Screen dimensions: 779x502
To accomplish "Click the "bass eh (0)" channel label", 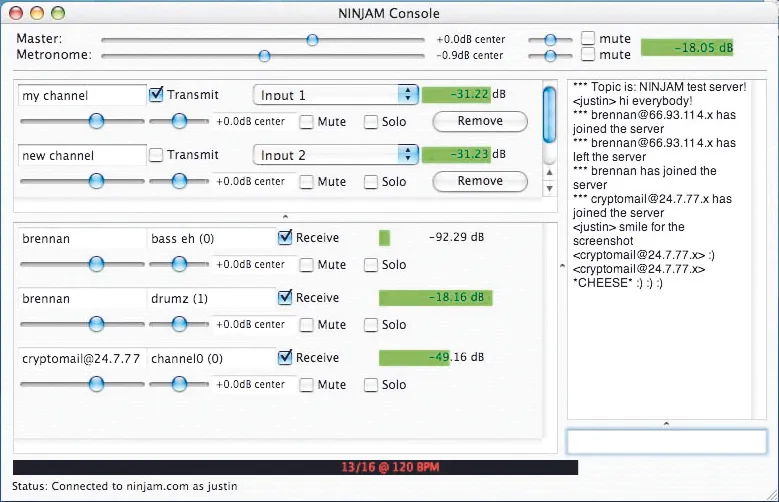I will [182, 239].
